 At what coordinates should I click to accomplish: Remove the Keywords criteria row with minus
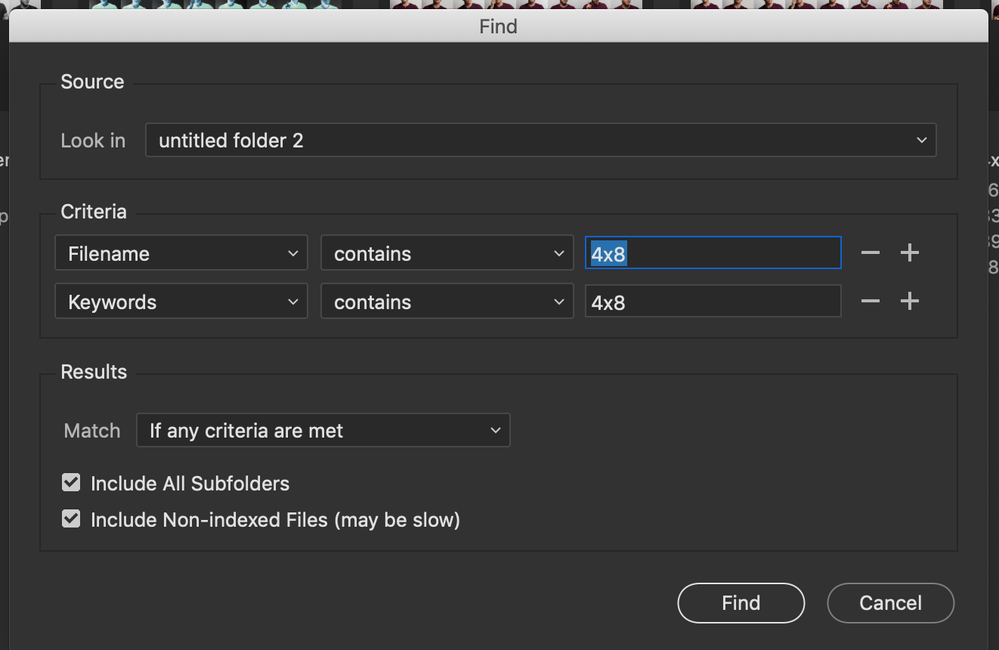pos(870,301)
